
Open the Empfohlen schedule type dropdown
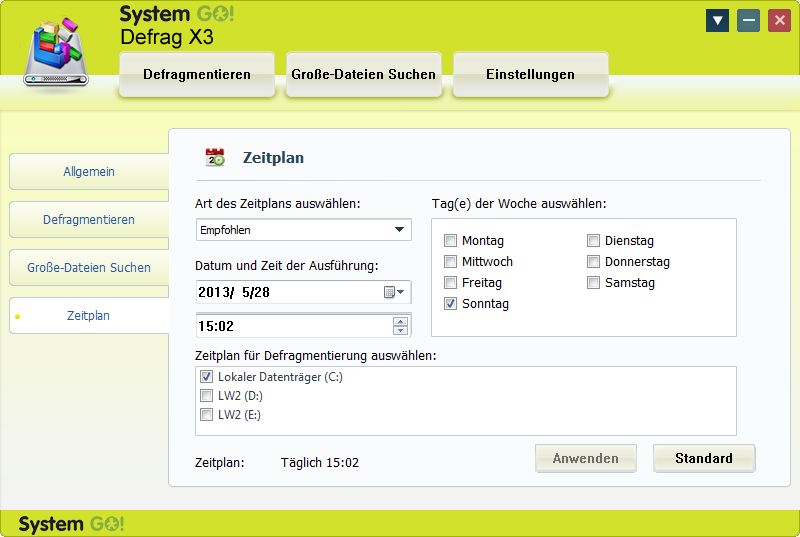(x=304, y=230)
